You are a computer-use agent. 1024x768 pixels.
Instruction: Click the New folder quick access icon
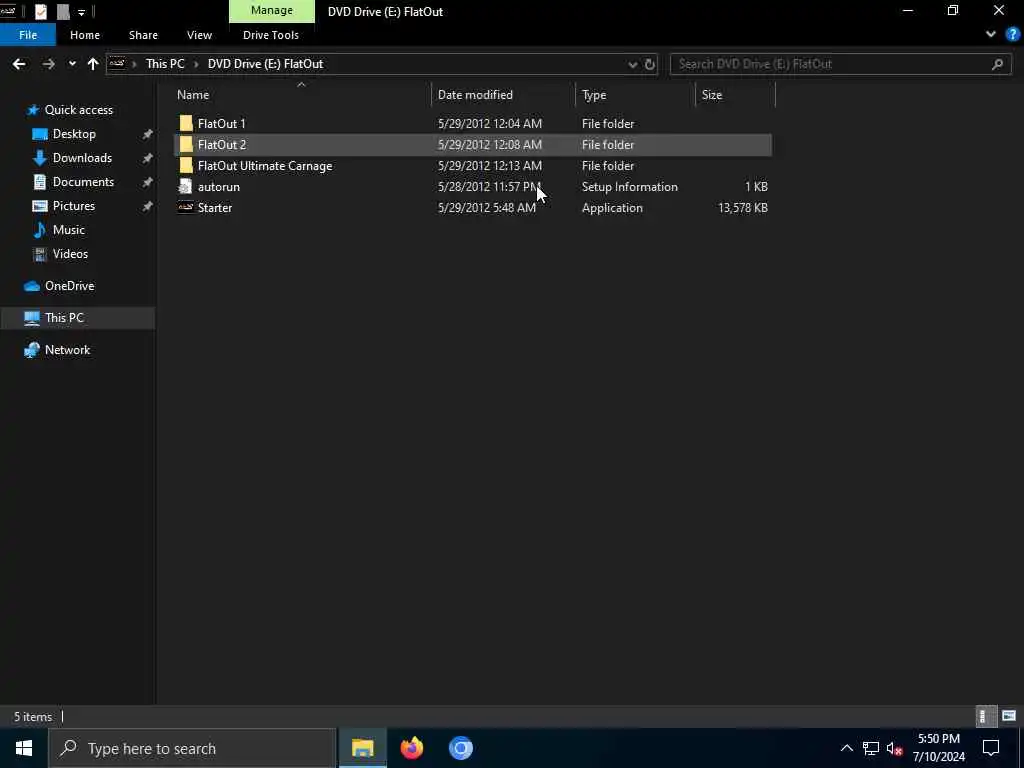click(x=63, y=11)
